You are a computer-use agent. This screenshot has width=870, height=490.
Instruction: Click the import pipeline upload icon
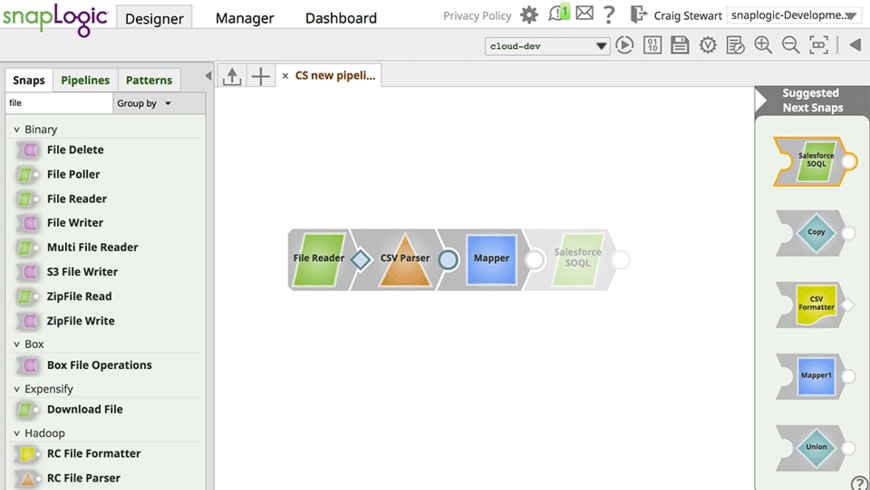pos(232,76)
